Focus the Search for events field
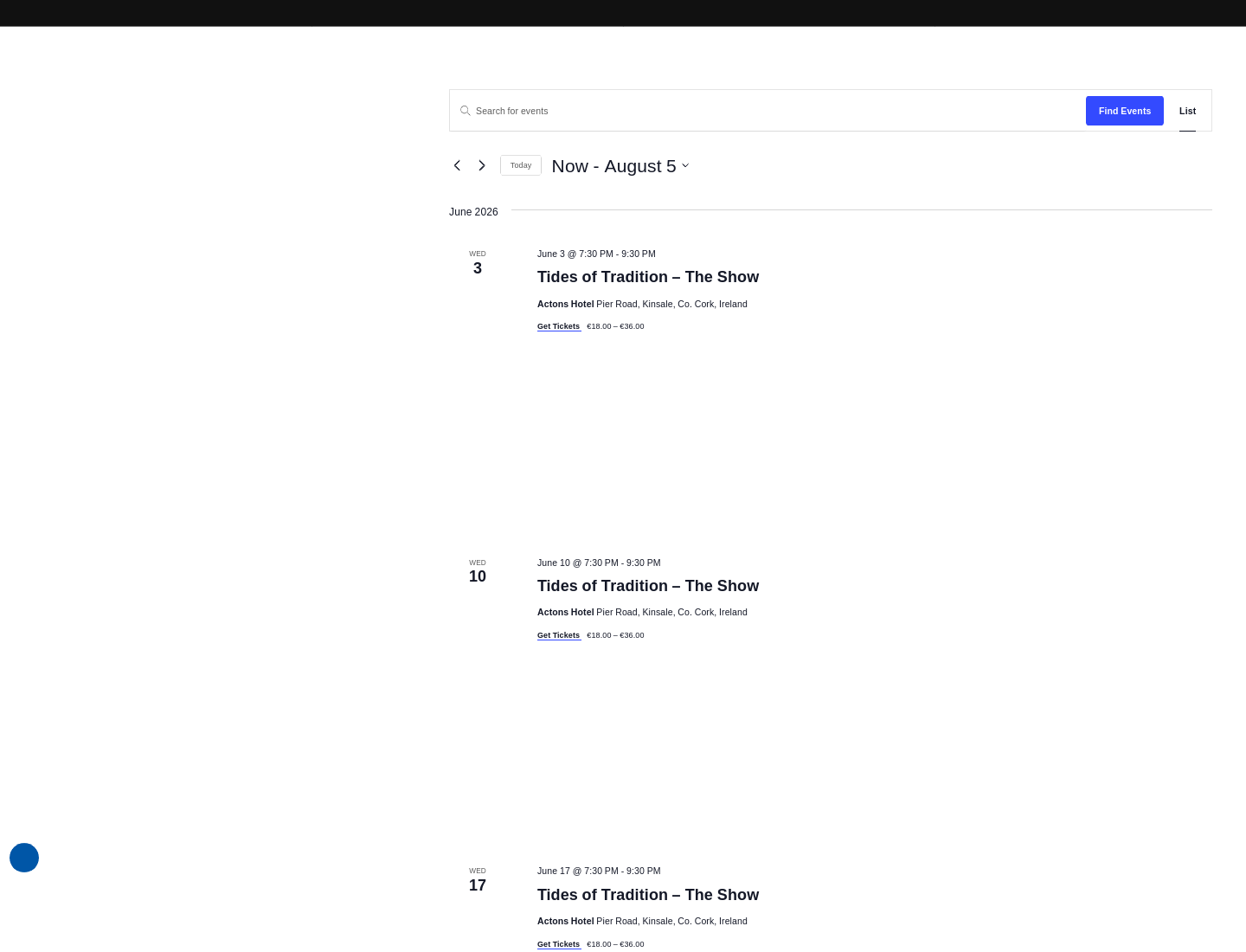Screen dimensions: 1246x952 coord(774,111)
